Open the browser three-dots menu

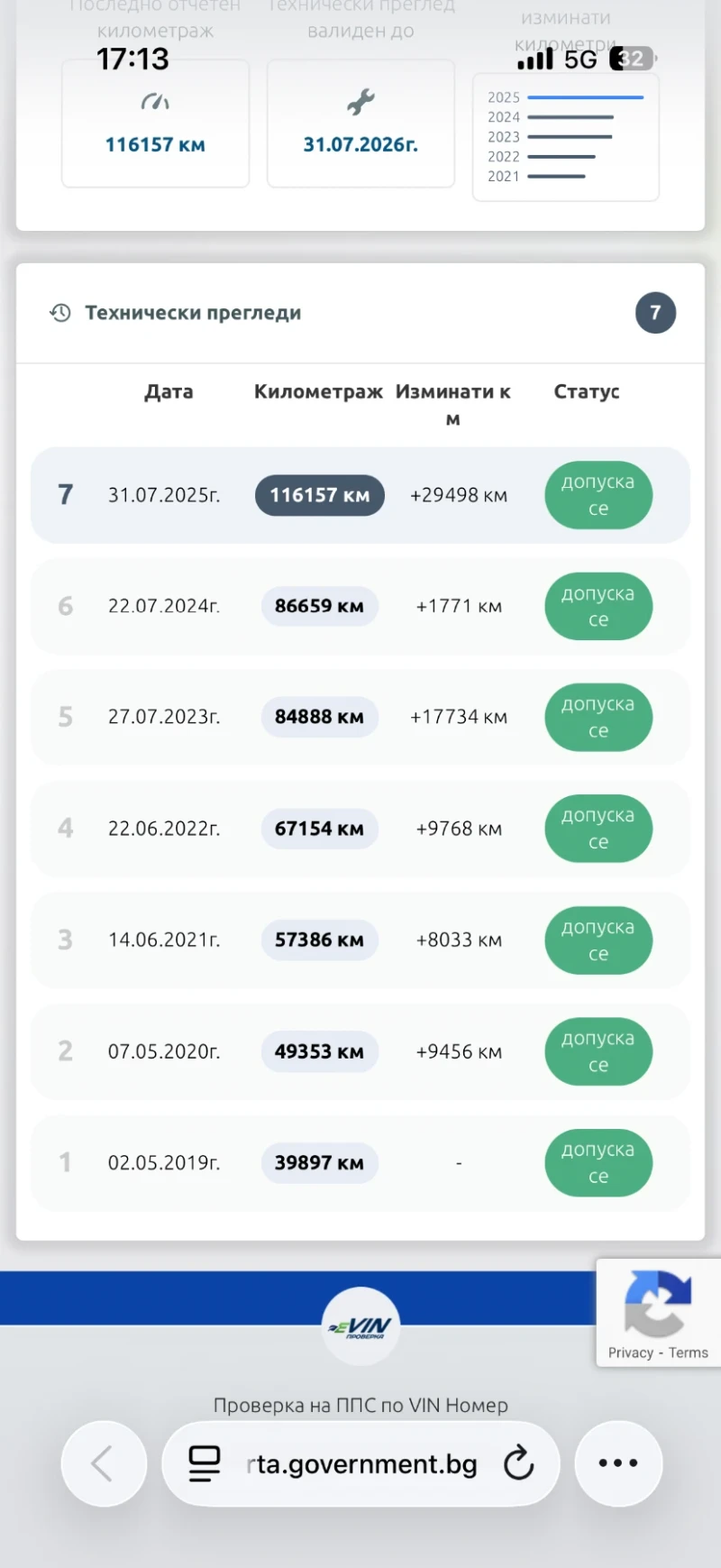pos(618,1463)
